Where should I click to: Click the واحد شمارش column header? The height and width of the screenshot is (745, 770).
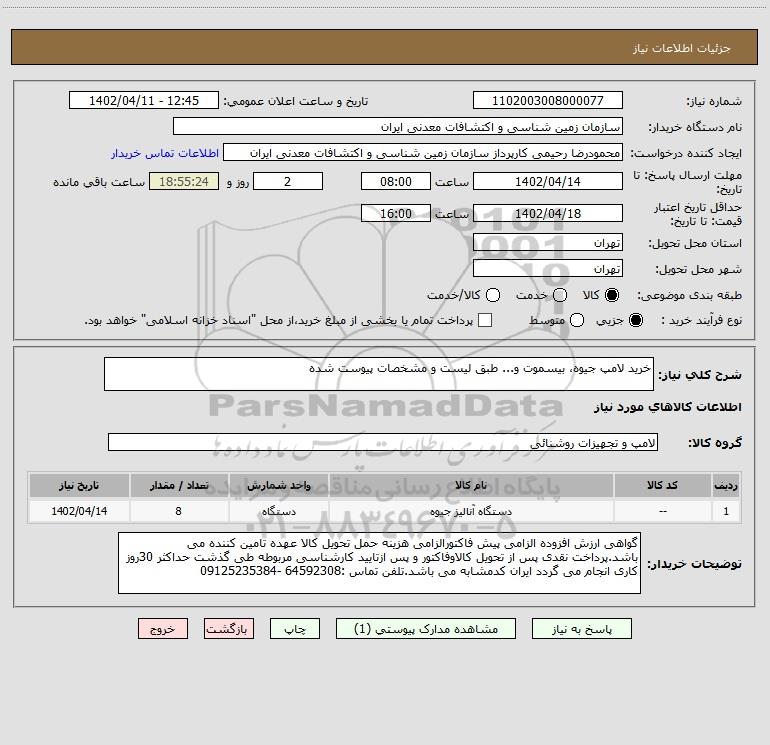[278, 485]
